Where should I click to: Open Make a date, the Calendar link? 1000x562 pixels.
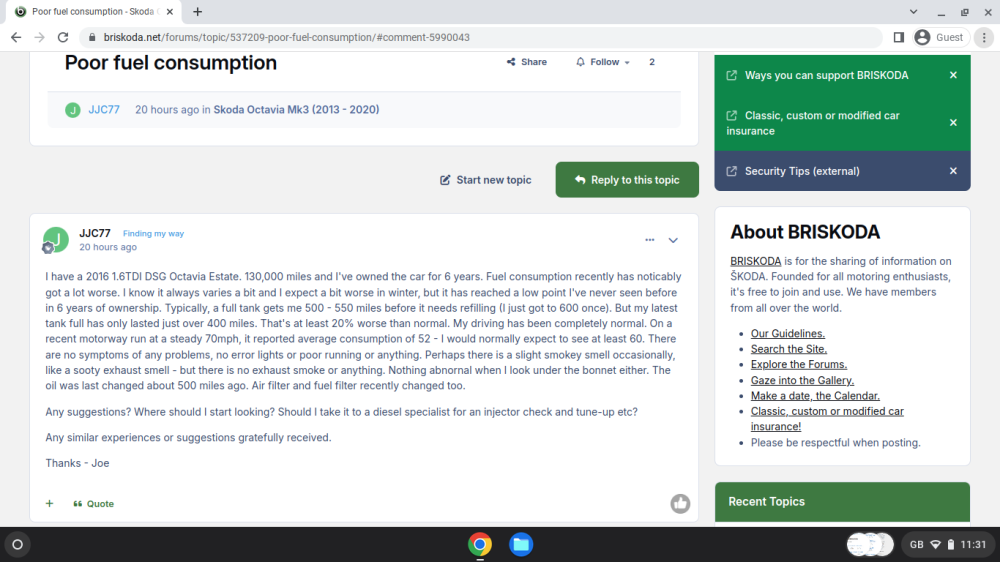815,396
